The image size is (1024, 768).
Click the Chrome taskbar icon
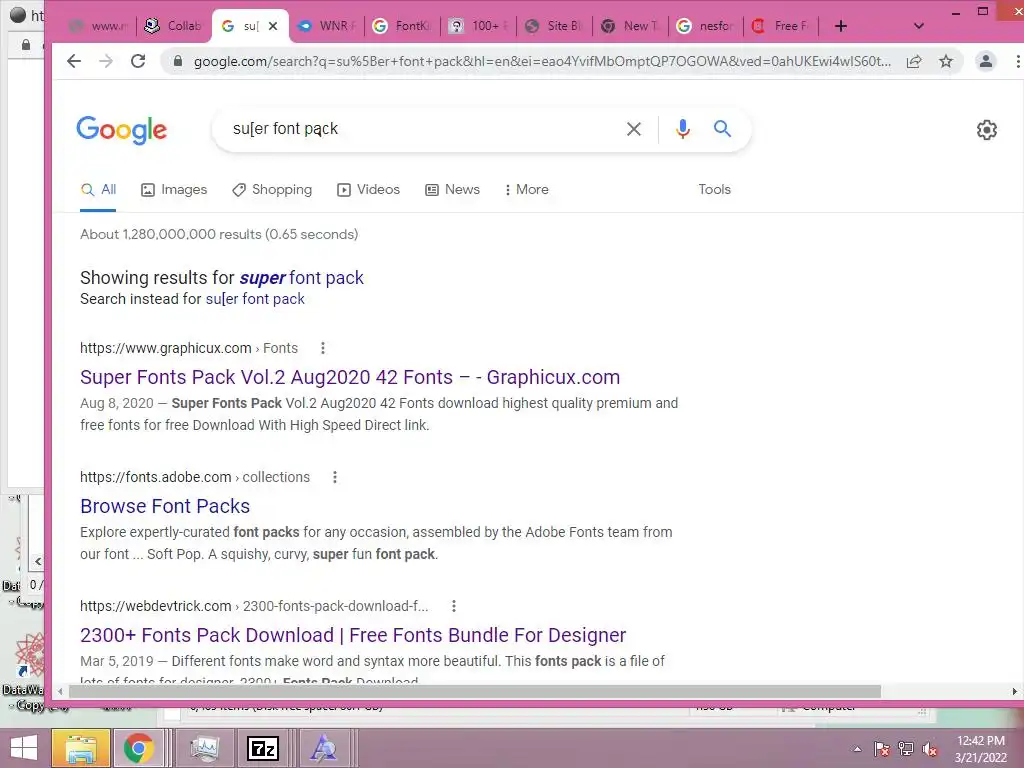[x=138, y=748]
